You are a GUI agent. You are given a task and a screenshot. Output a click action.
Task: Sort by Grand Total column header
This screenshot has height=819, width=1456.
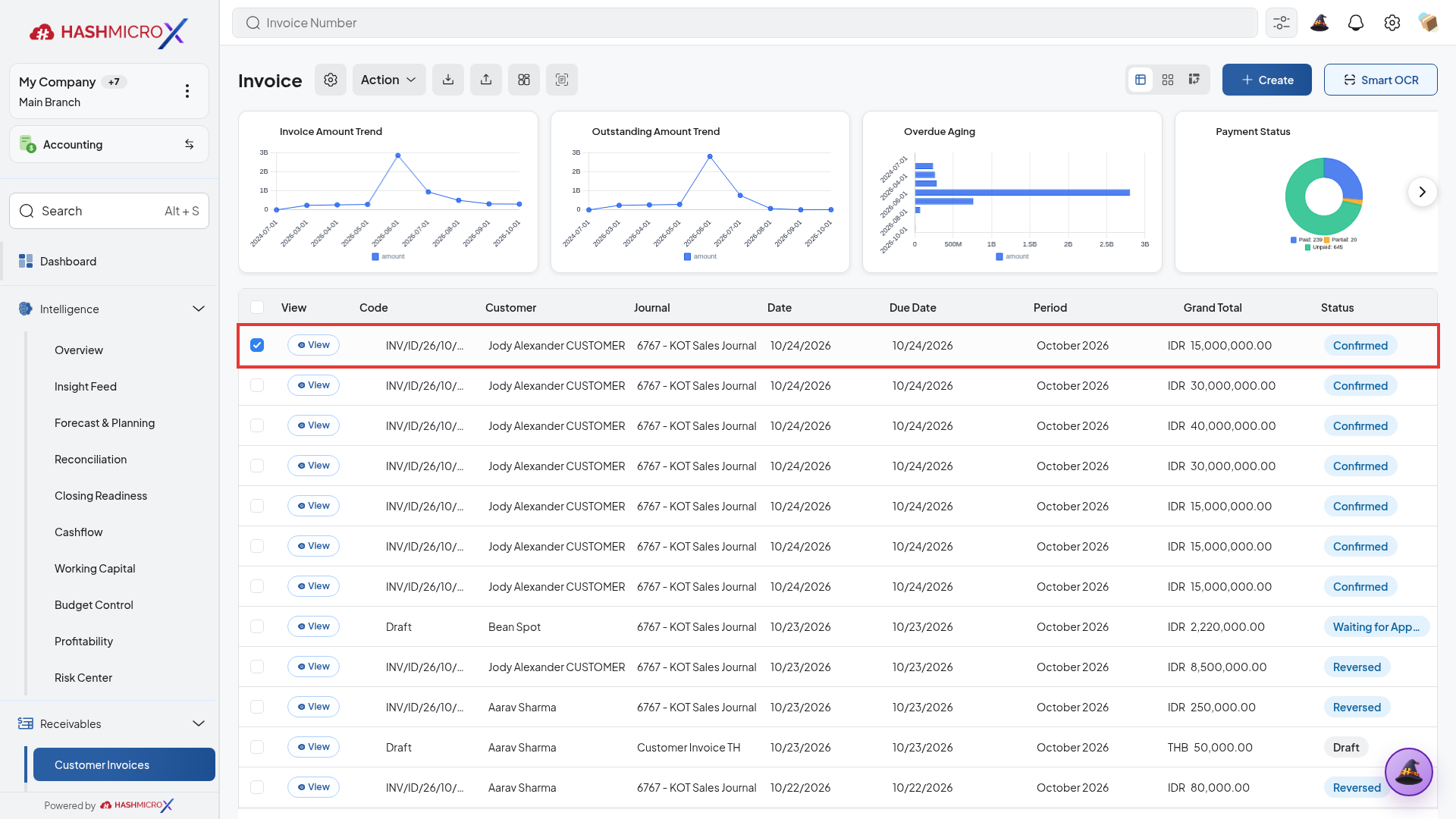[1213, 307]
